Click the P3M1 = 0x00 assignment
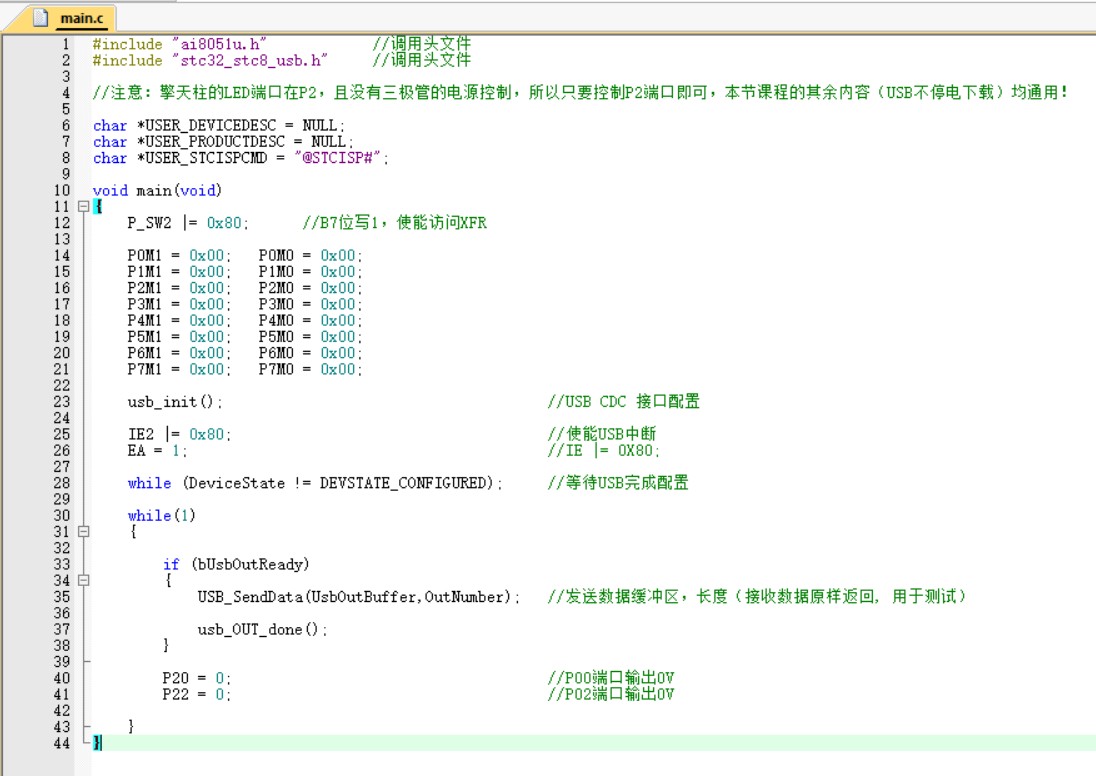 pos(179,304)
